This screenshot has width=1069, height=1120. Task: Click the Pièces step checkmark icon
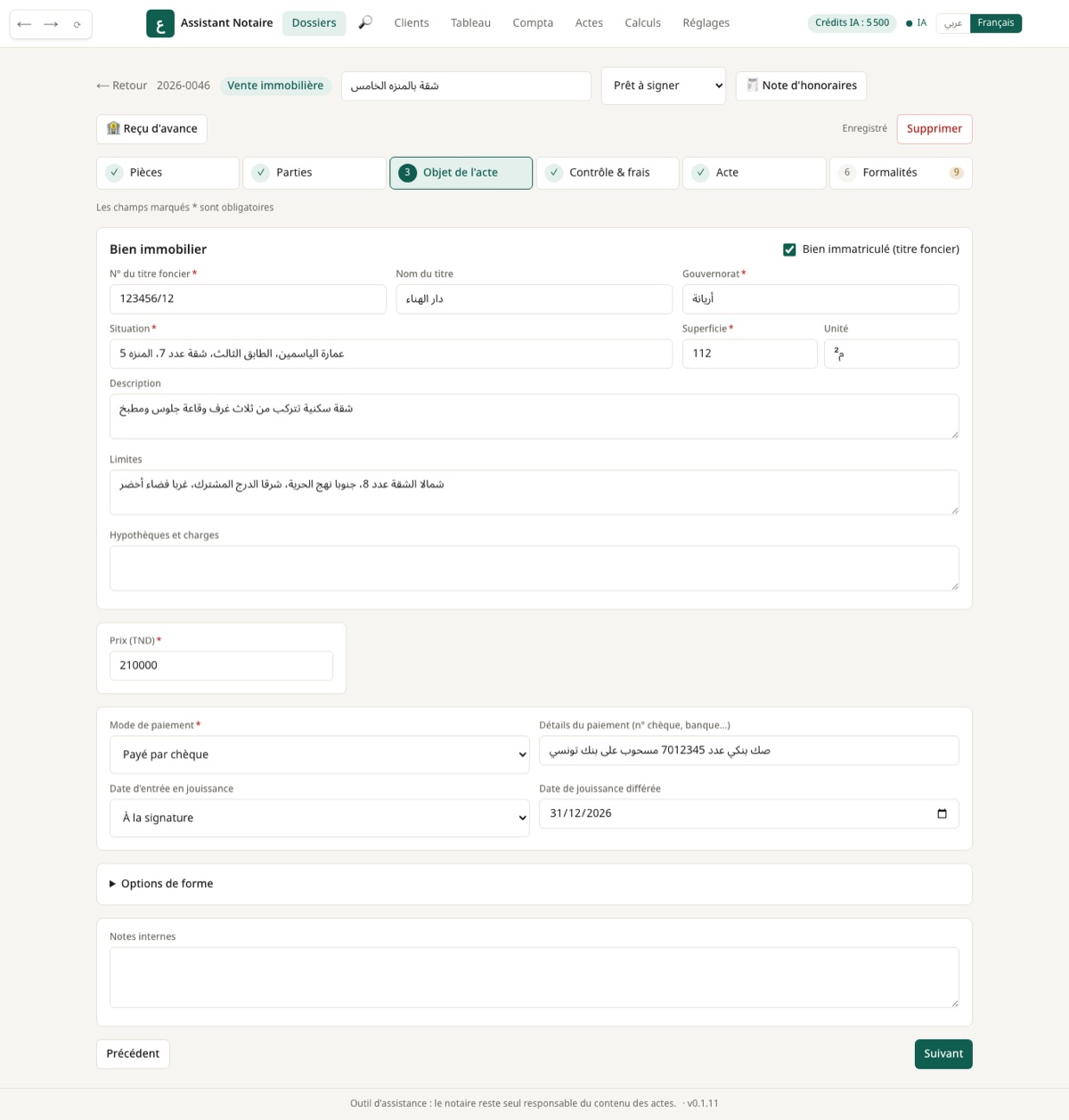114,173
